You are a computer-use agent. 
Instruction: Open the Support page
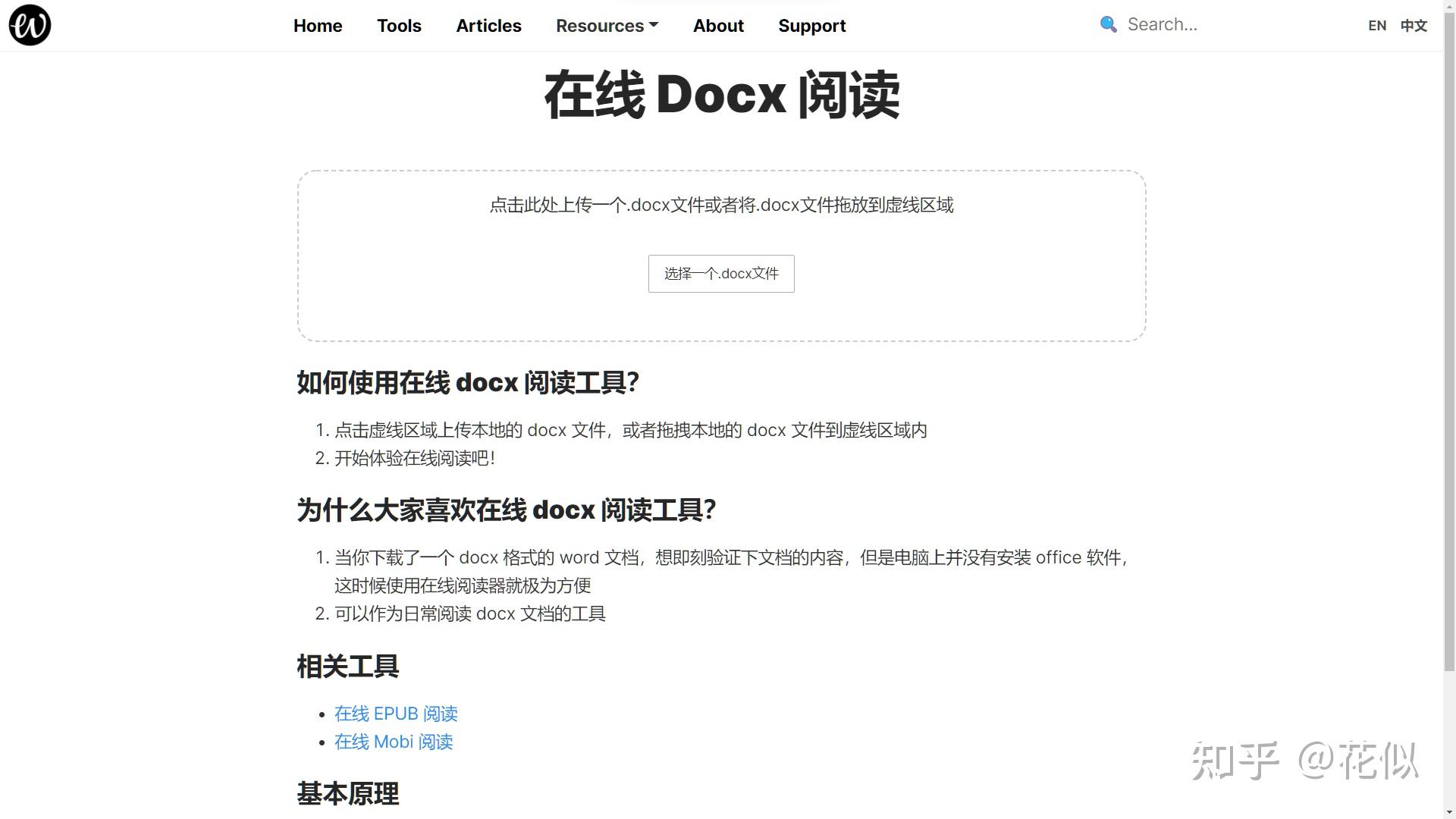click(811, 26)
